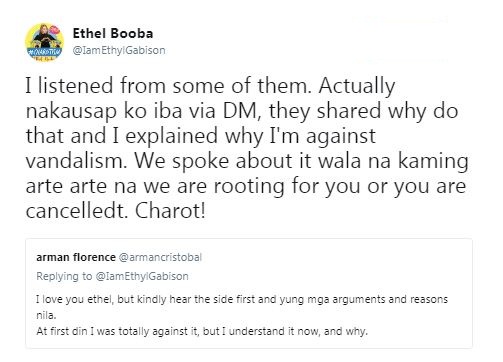Viewport: 503px width, 362px height.
Task: Click the pink badge on avatar's corner
Action: (x=56, y=30)
